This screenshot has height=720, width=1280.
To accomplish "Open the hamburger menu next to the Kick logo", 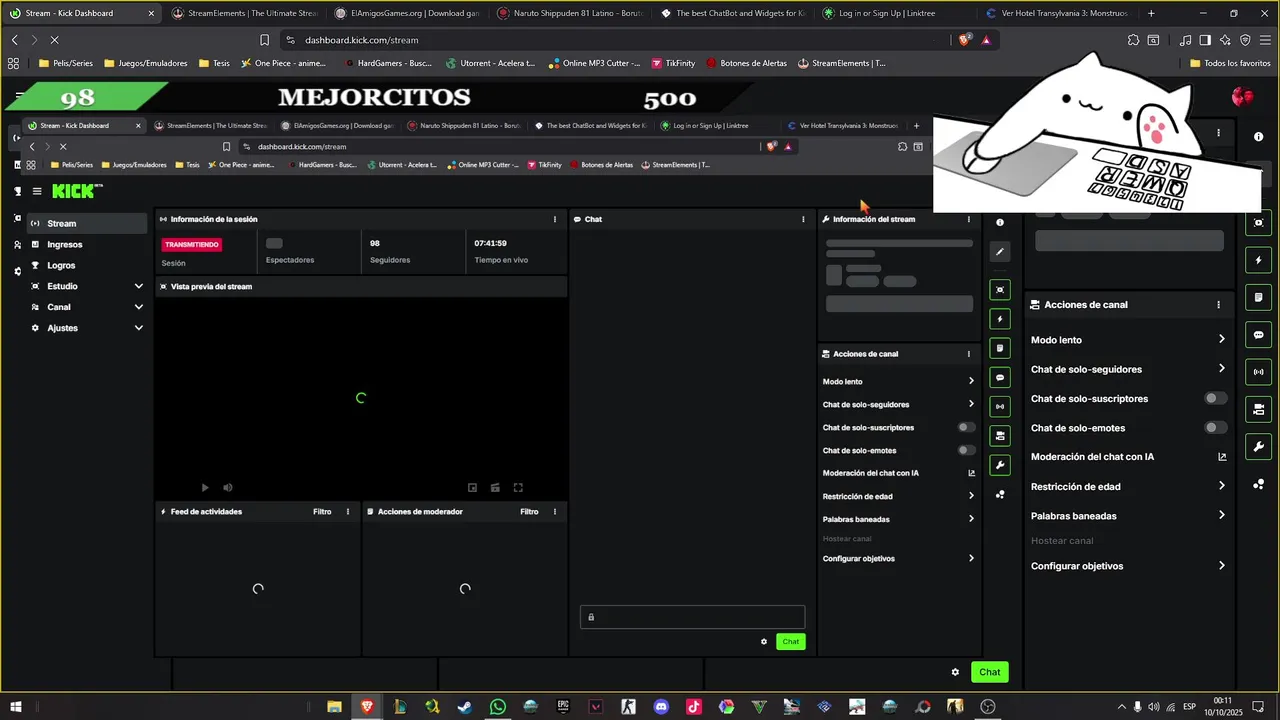I will click(37, 191).
